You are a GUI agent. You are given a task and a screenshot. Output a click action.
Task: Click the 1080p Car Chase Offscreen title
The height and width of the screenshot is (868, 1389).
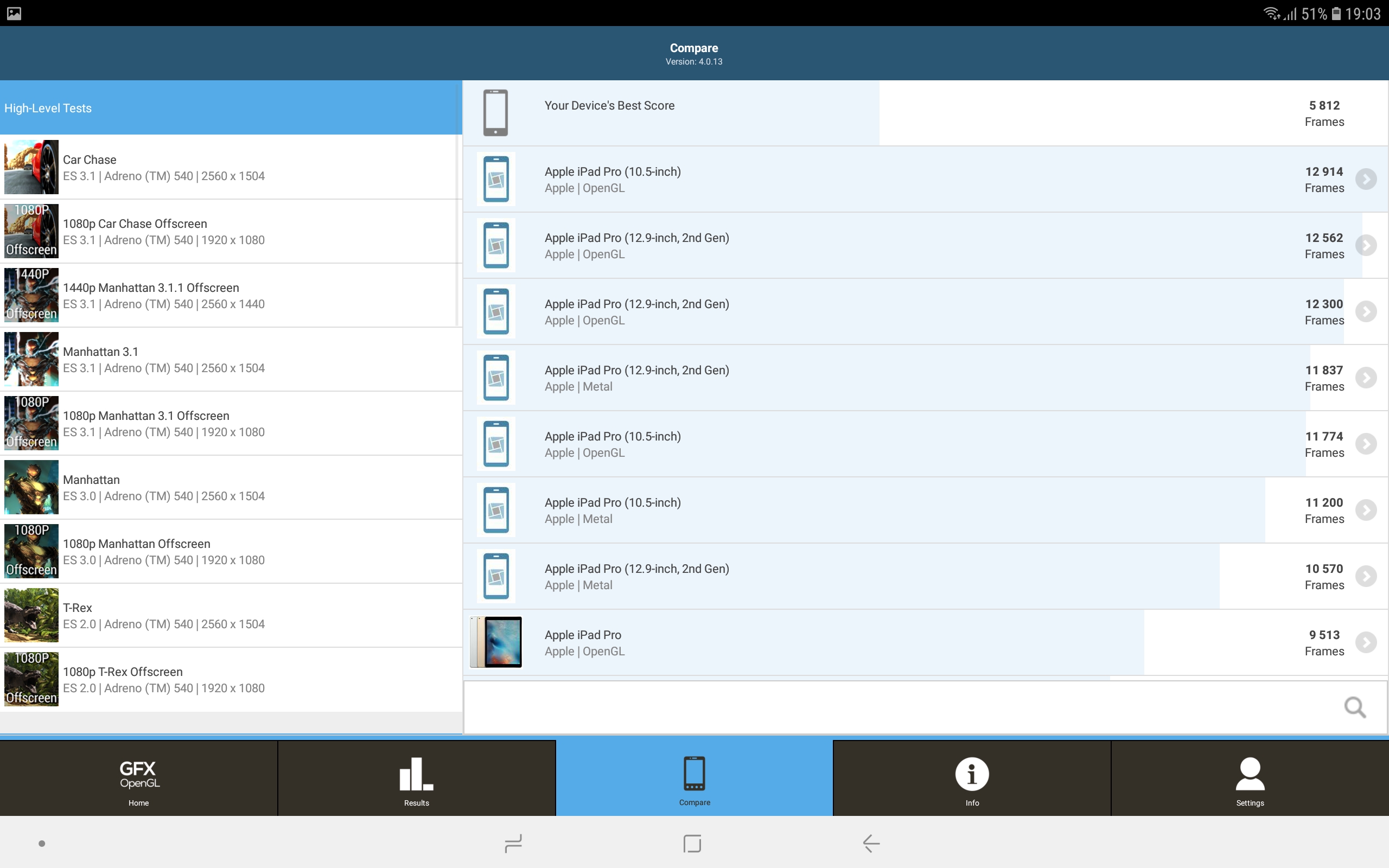point(135,224)
